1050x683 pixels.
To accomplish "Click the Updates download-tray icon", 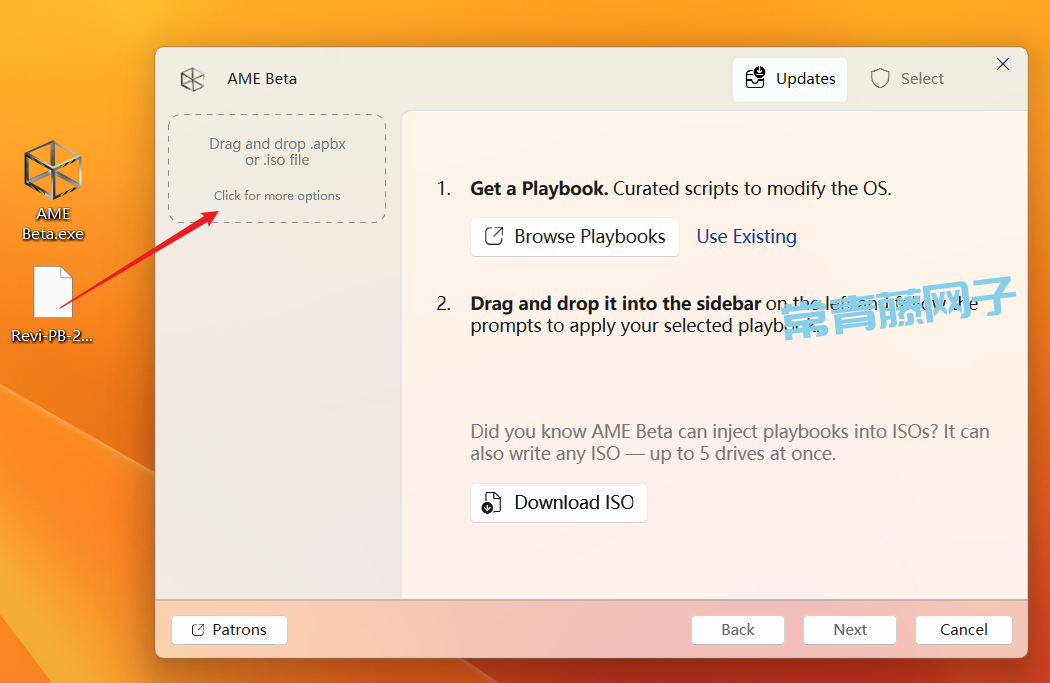I will point(756,78).
